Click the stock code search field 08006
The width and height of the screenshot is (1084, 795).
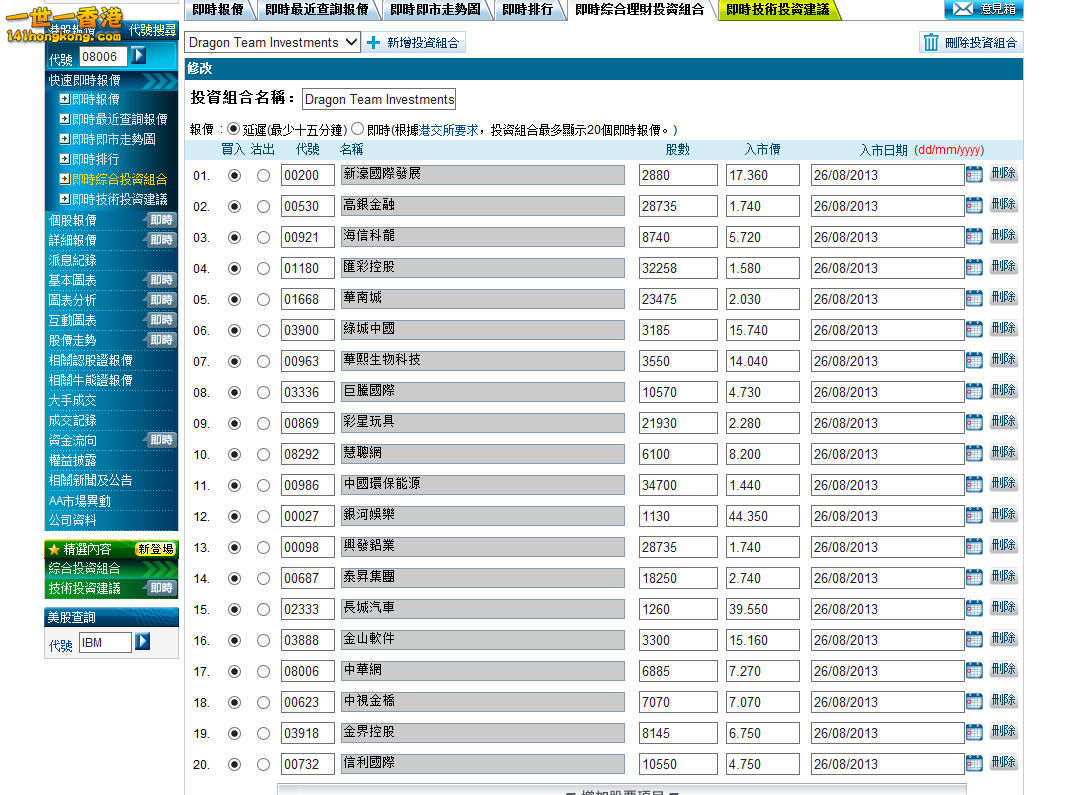[x=103, y=57]
